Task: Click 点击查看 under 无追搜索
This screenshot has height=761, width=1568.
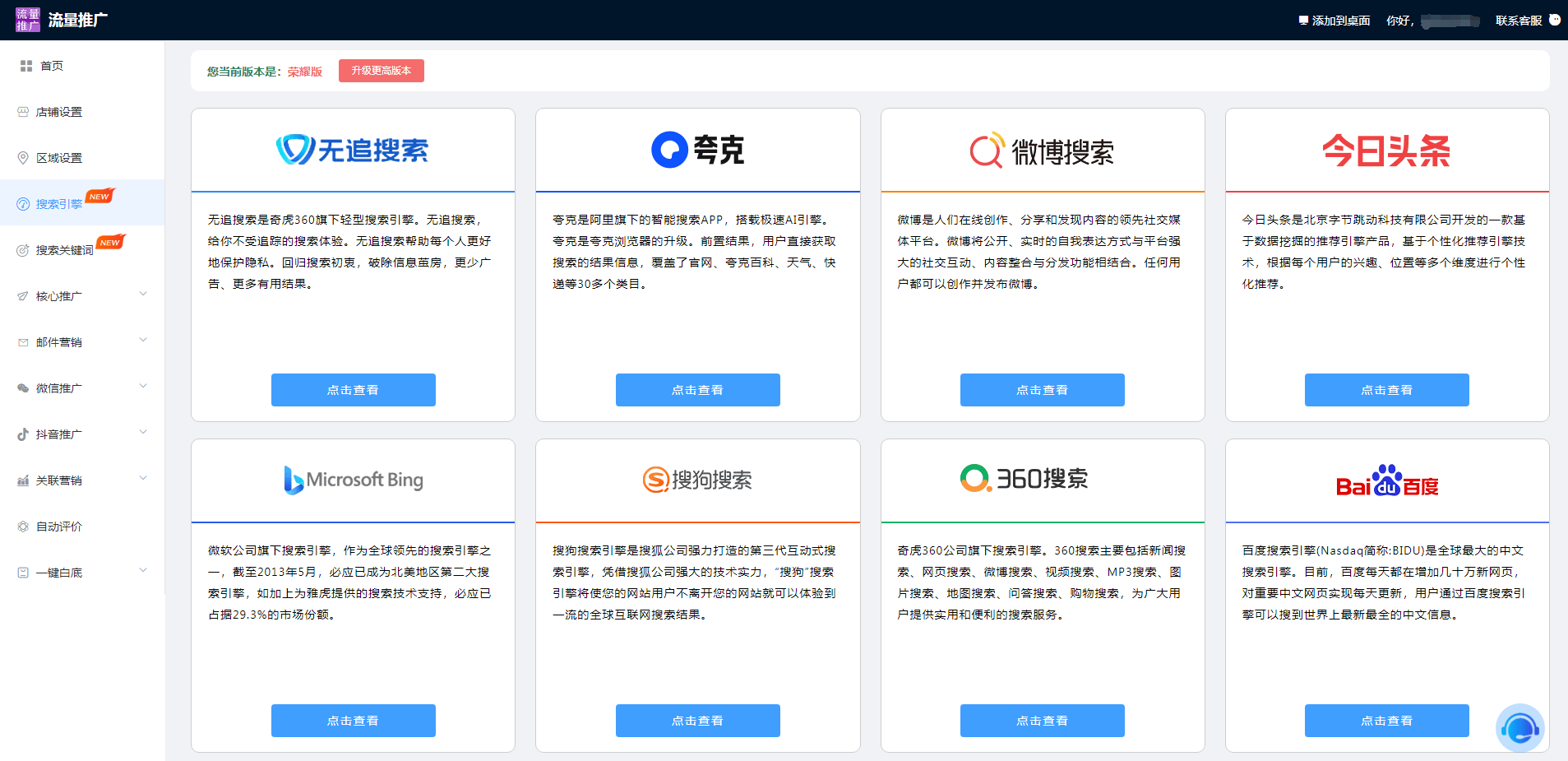Action: click(353, 390)
